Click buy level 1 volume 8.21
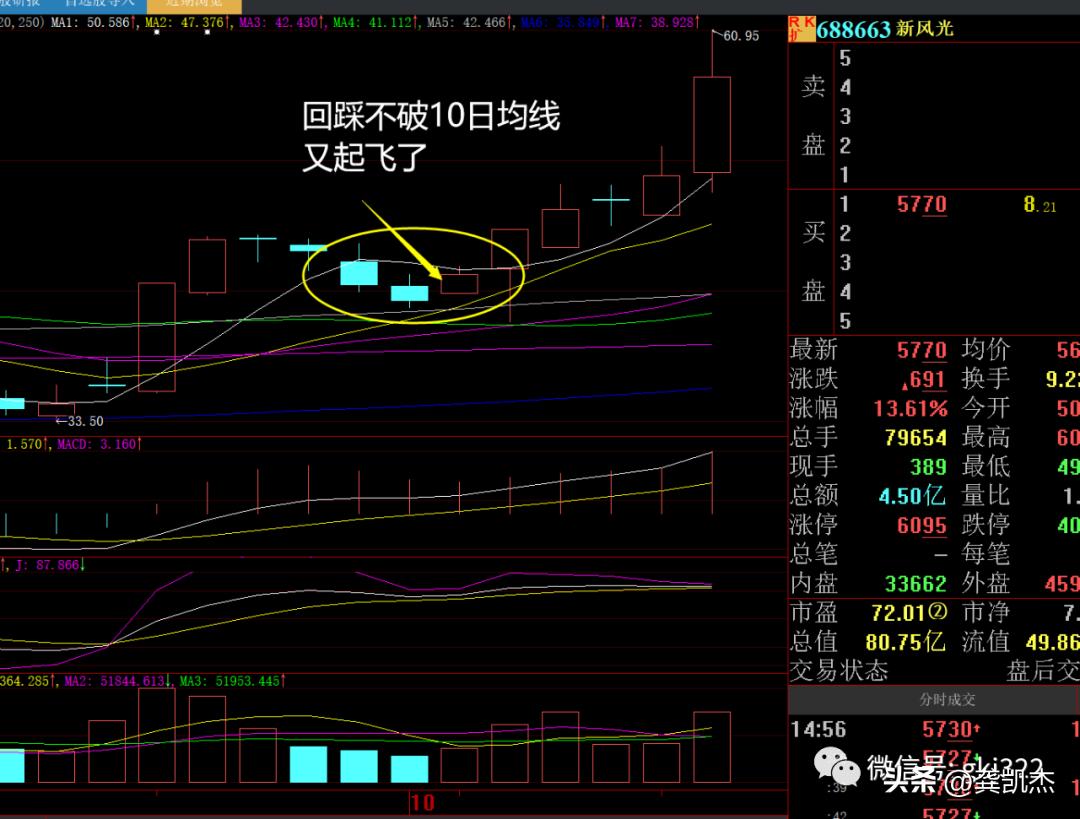Viewport: 1080px width, 819px height. (x=1039, y=205)
